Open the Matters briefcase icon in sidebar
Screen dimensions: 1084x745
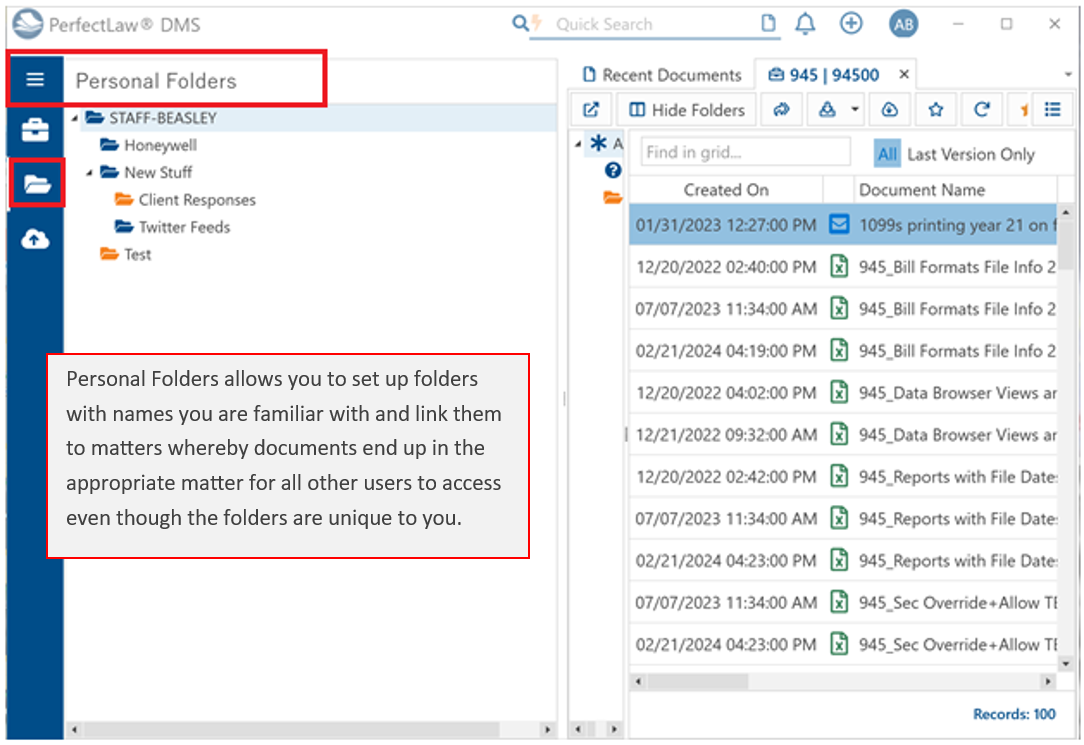[35, 130]
